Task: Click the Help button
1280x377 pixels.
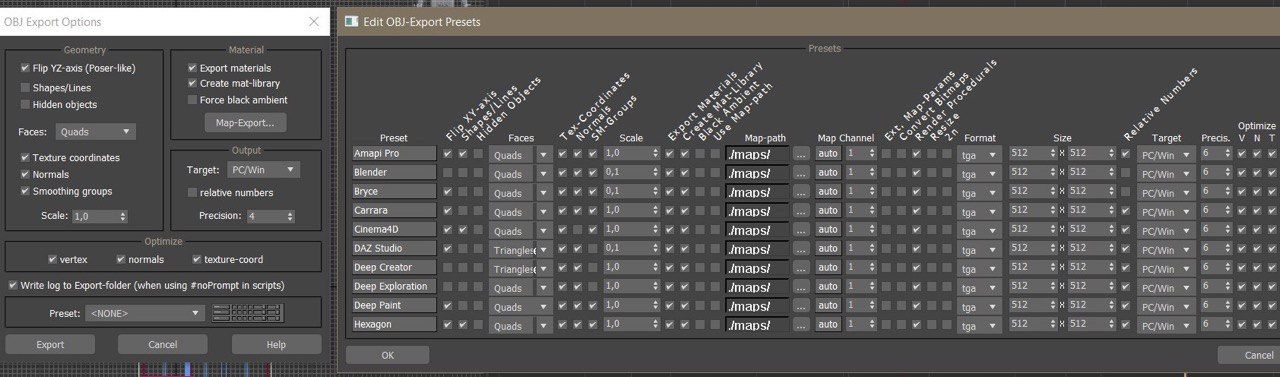Action: 276,344
